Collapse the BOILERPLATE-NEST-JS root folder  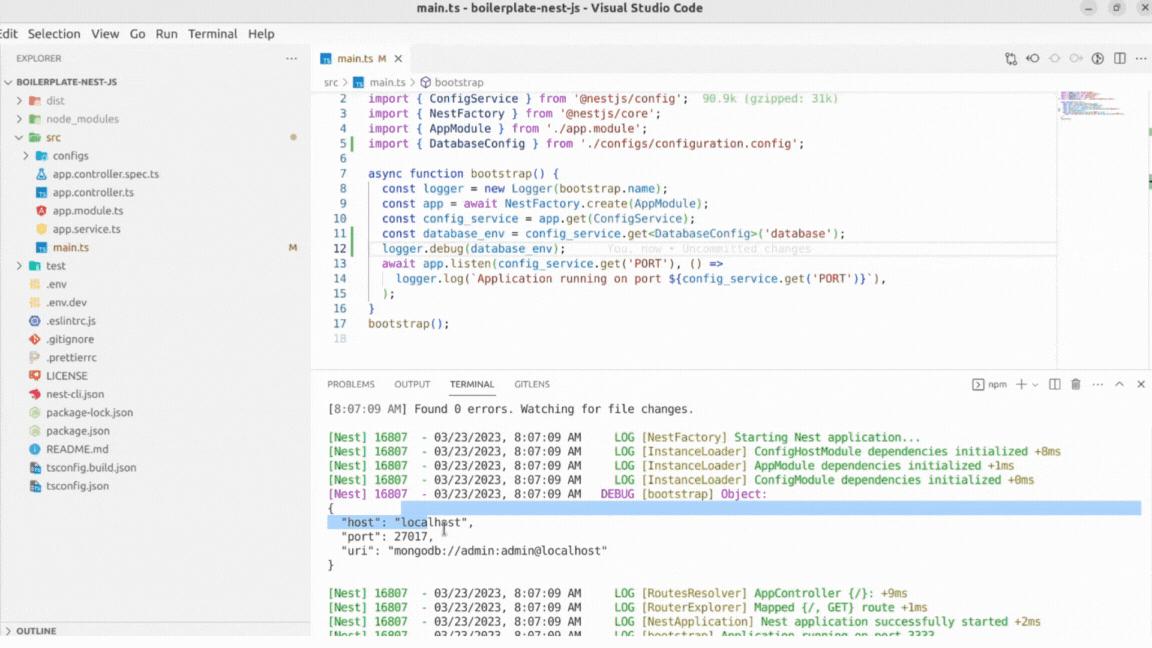click(x=66, y=82)
